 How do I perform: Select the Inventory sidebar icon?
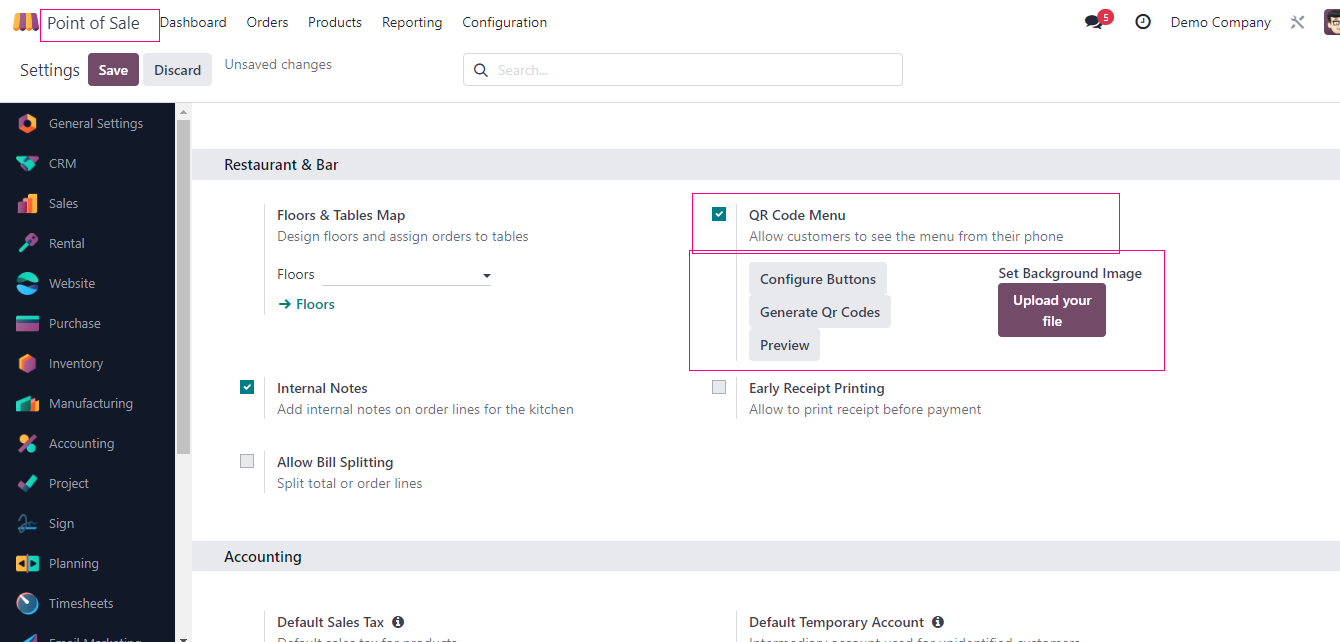(x=28, y=364)
